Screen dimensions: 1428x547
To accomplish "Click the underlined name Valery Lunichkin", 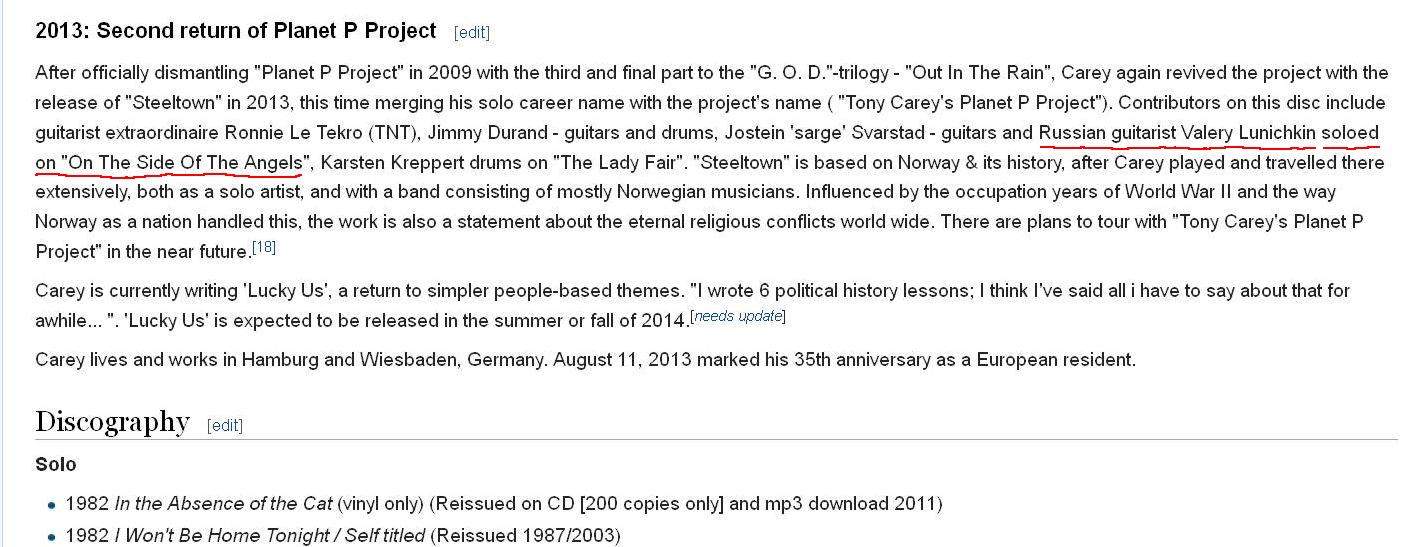I will (x=1248, y=133).
